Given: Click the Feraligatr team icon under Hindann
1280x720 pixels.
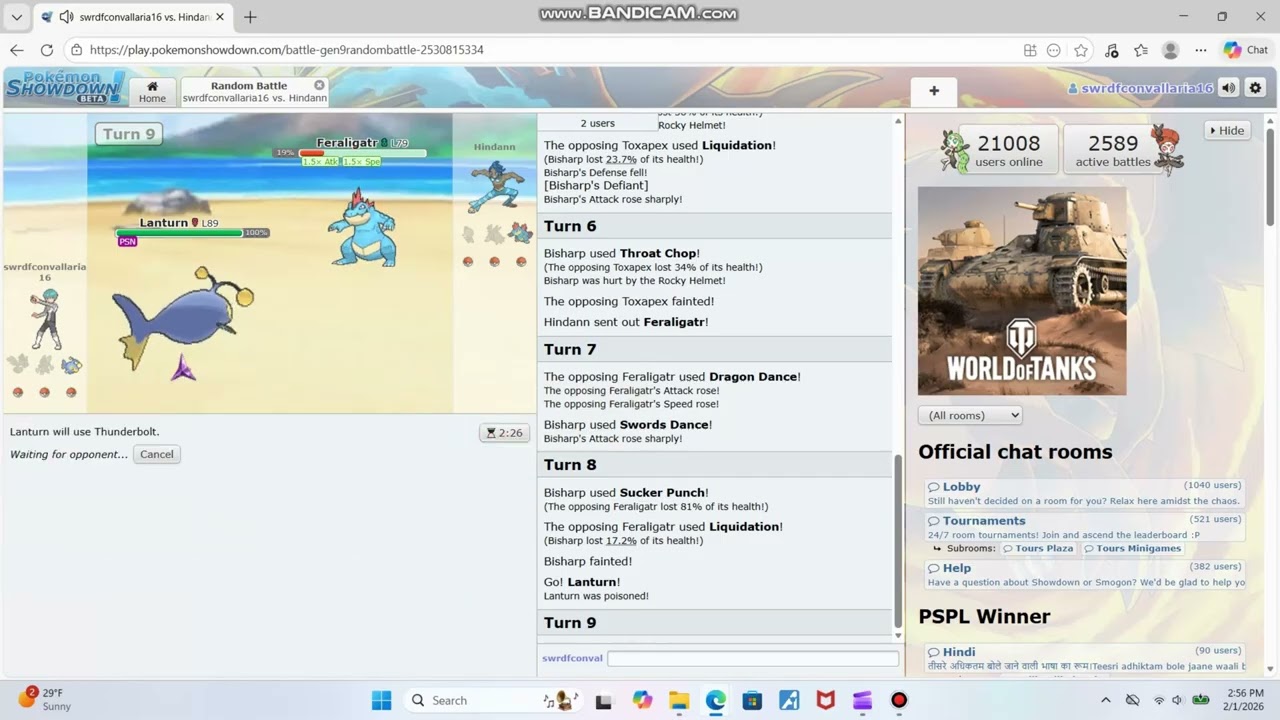Looking at the screenshot, I should coord(520,234).
